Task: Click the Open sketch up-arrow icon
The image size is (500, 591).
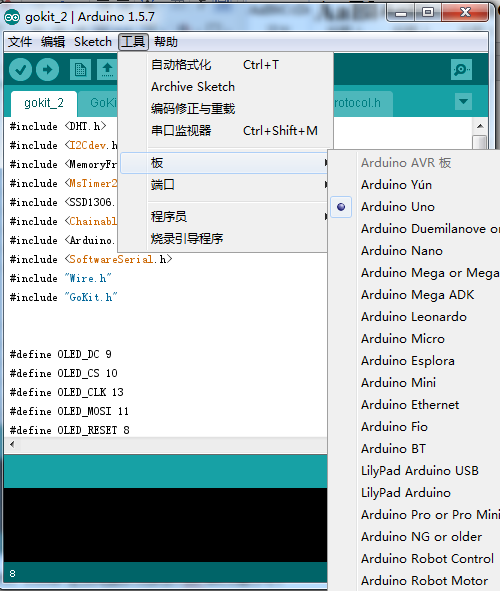Action: coord(107,70)
